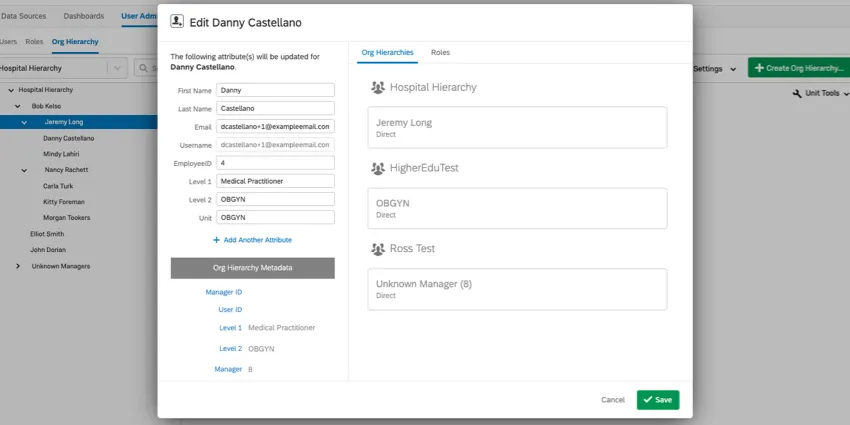
Task: Switch to the Roles tab in dialog
Action: (x=440, y=52)
